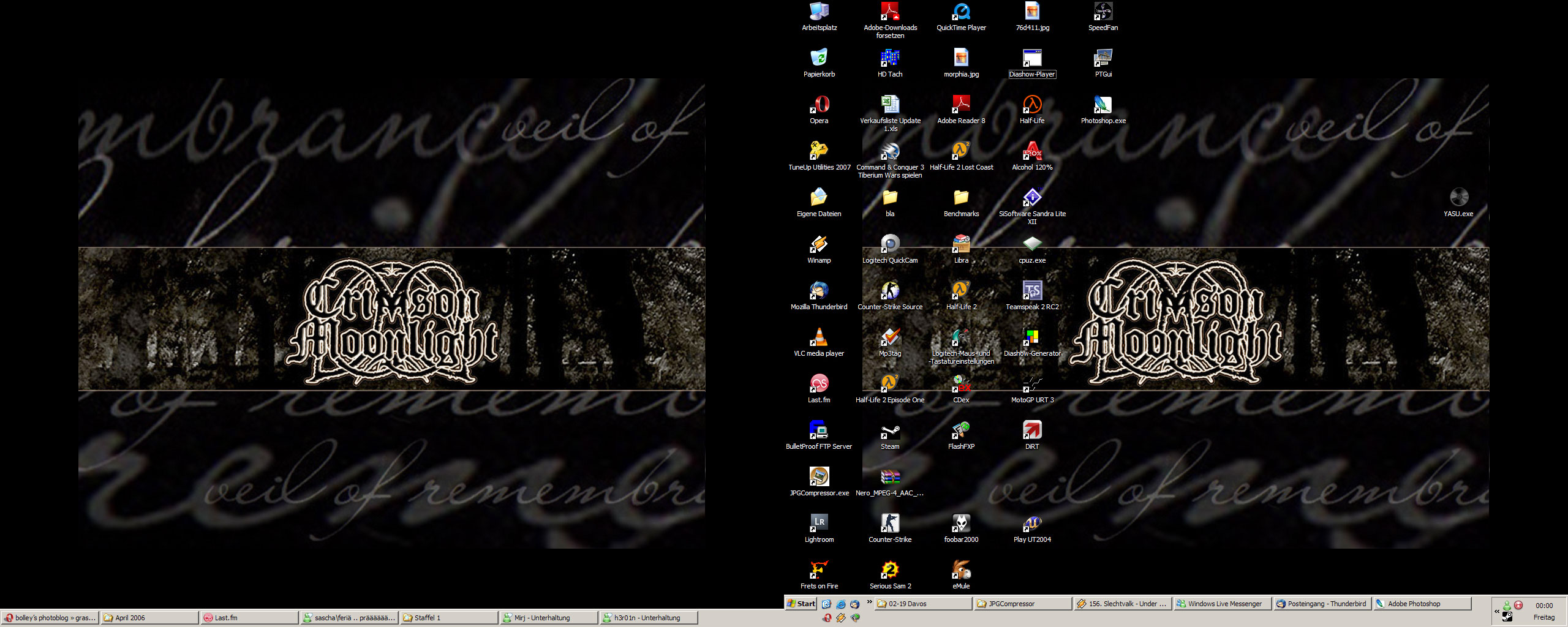
Task: Switch to the April 2006 taskbar window
Action: coord(149,618)
